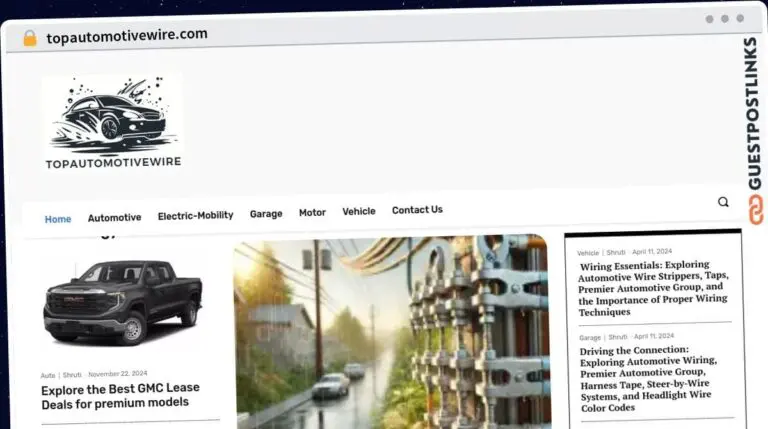Viewport: 768px width, 429px height.
Task: Select the Garage navigation item
Action: pos(266,214)
